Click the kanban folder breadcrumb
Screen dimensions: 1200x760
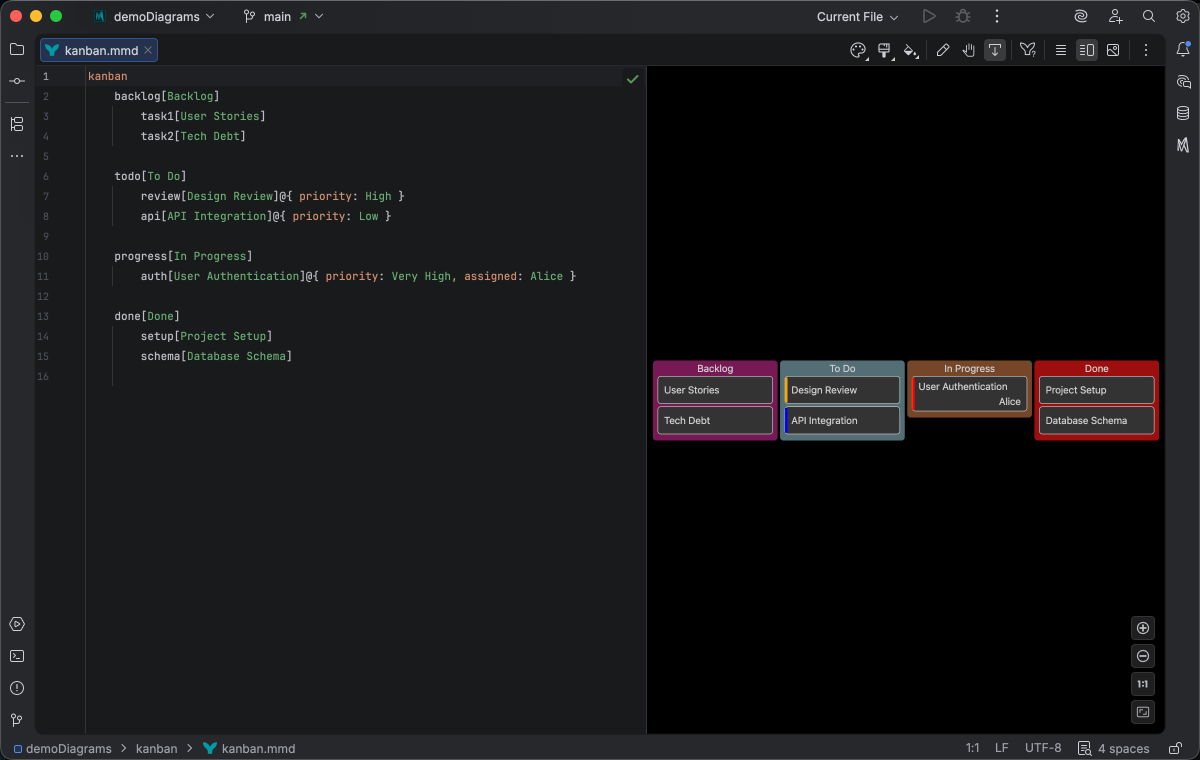[156, 748]
